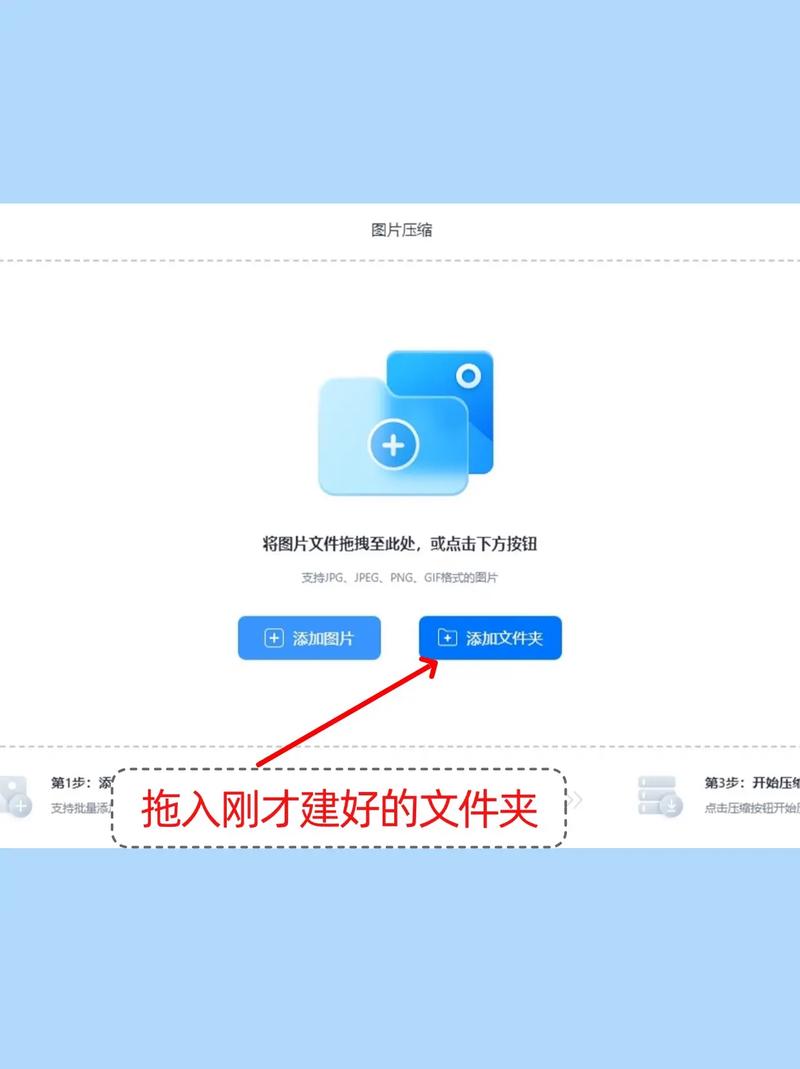Click the camera badge on the folder icon
This screenshot has width=800, height=1069.
[468, 378]
